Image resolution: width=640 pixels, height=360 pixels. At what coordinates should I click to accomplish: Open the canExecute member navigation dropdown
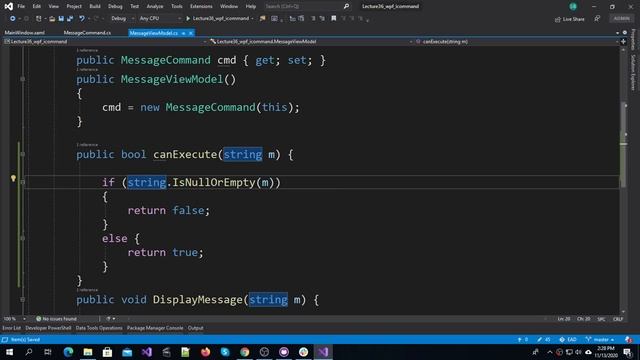tap(517, 42)
